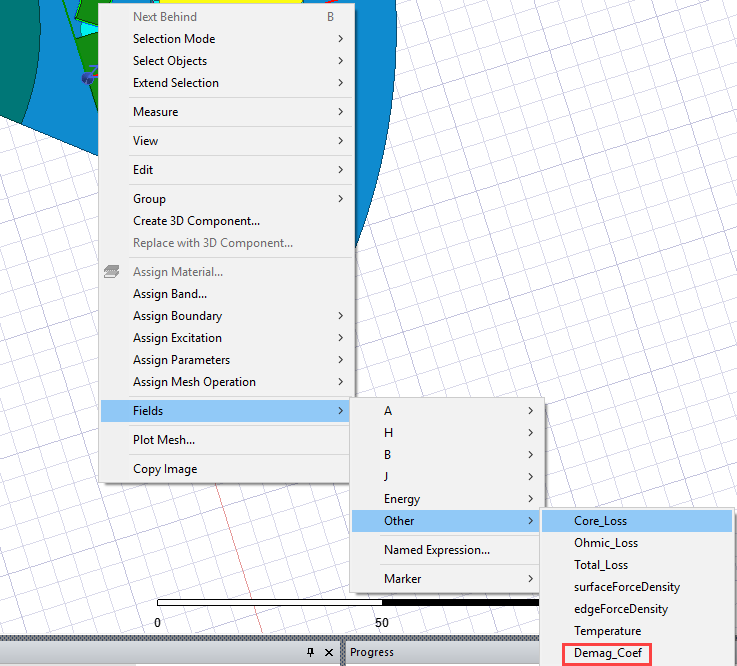Open the Edit submenu

226,170
